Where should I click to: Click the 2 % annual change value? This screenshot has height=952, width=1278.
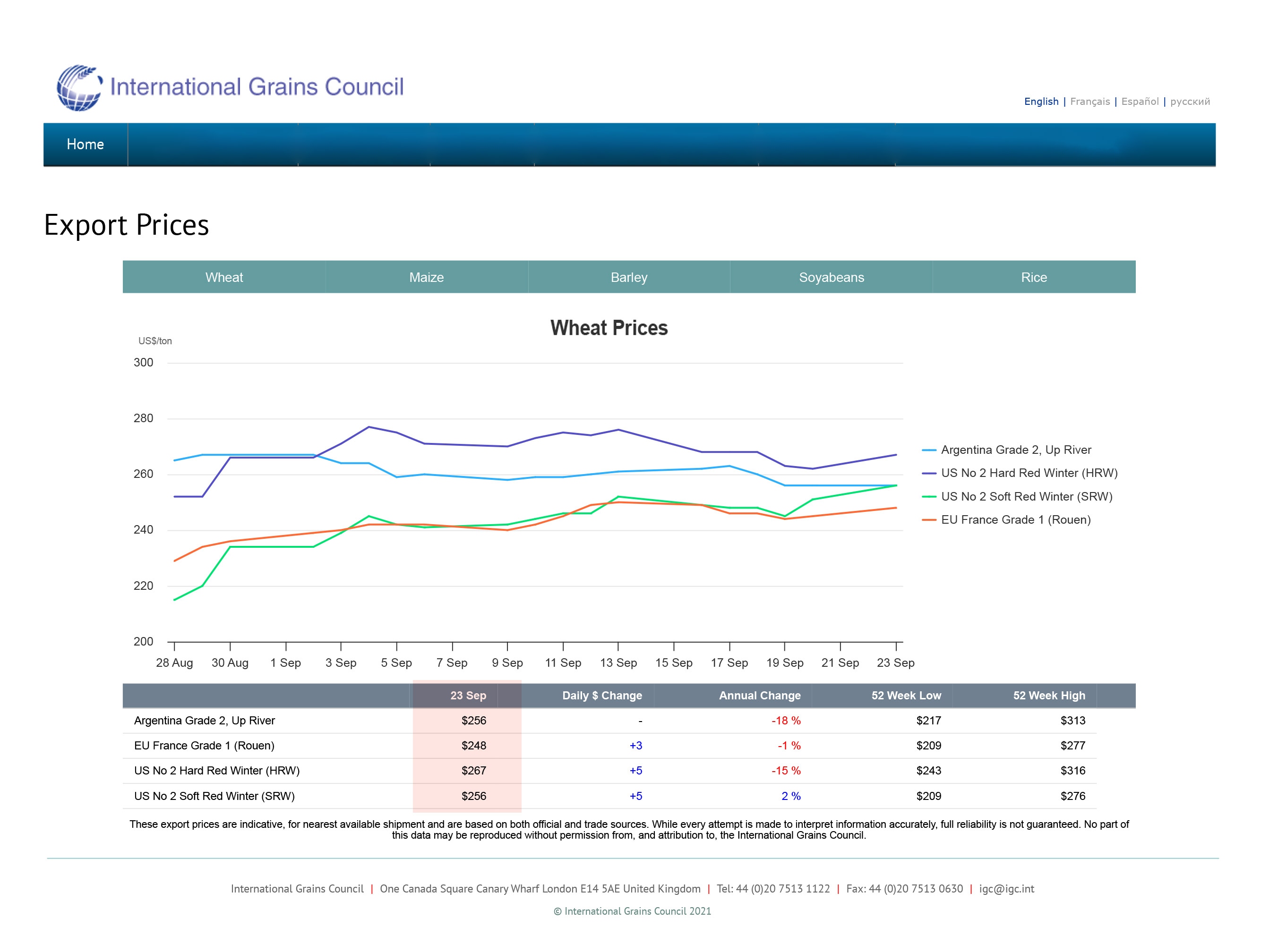(791, 796)
